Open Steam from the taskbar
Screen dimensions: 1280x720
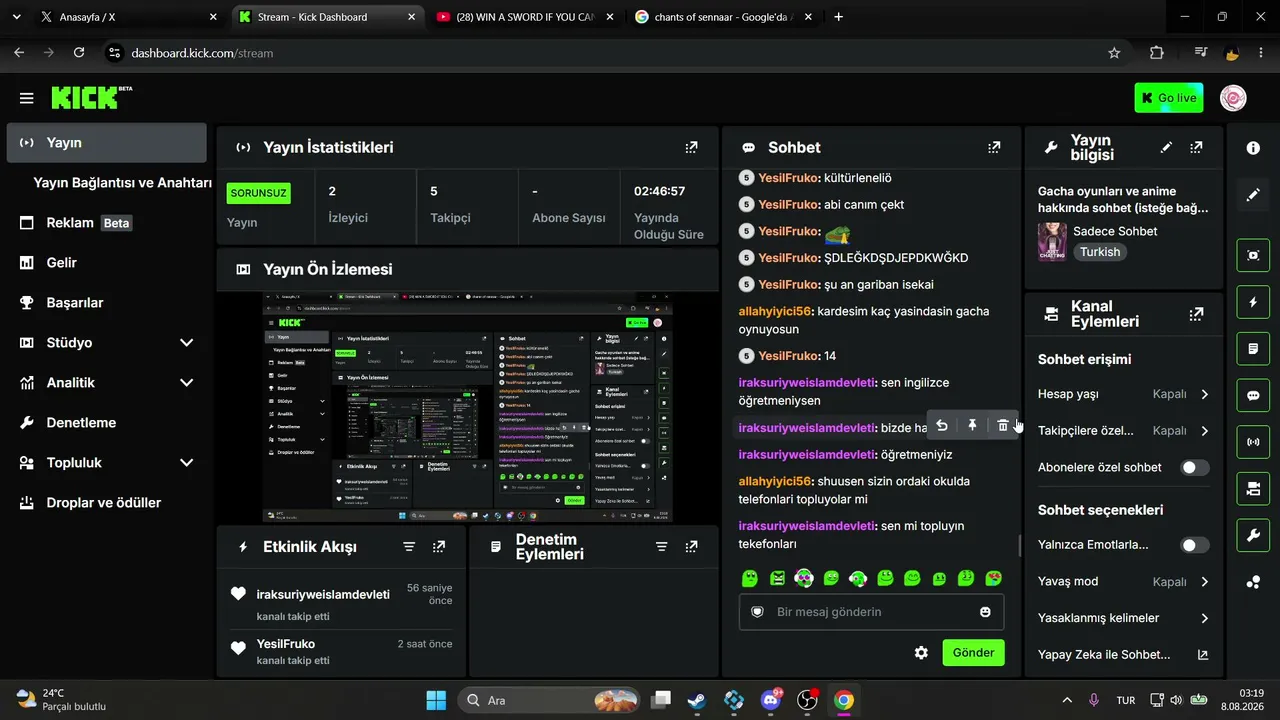(697, 700)
